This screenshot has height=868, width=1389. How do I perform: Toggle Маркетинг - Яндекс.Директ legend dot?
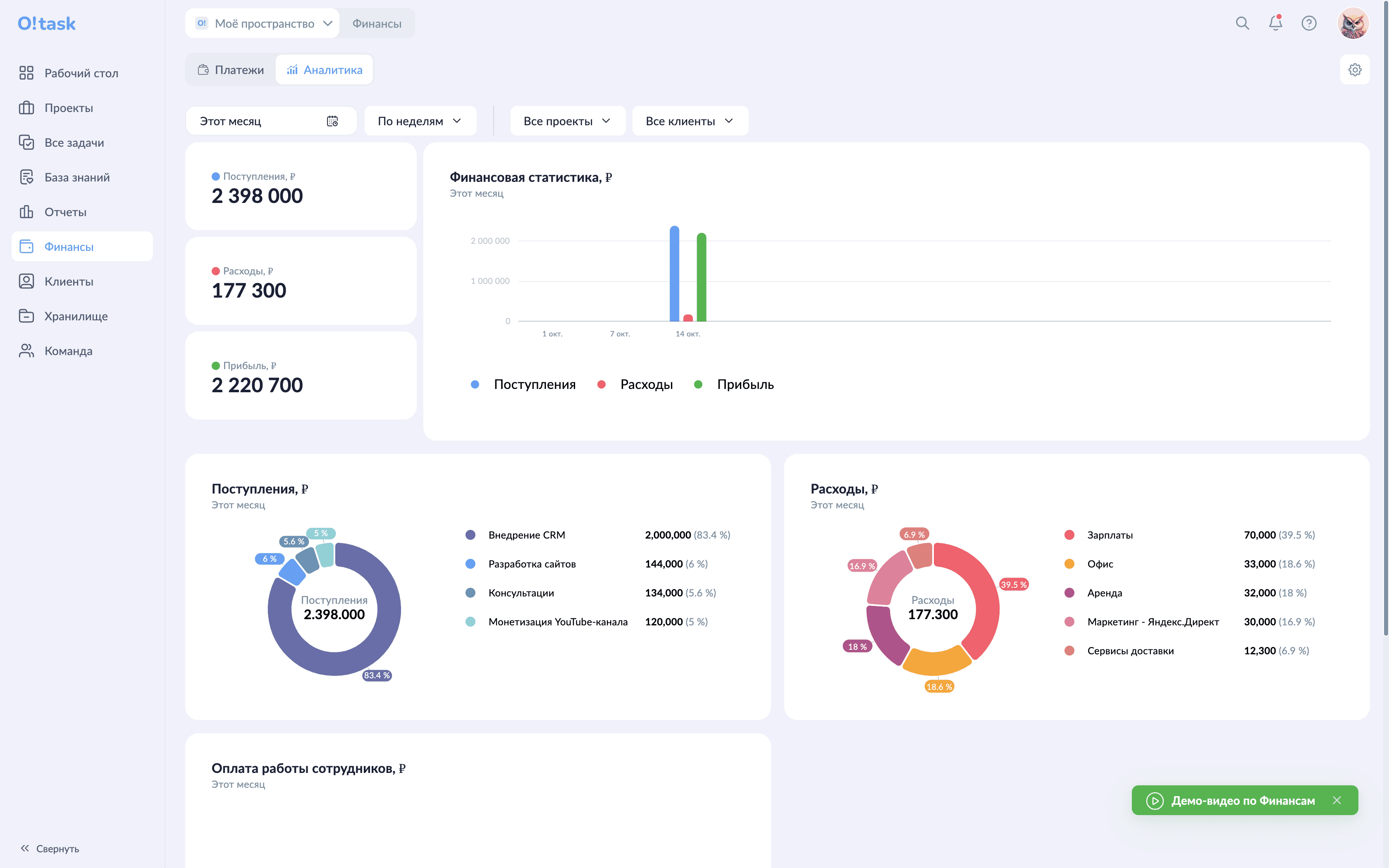[x=1069, y=622]
